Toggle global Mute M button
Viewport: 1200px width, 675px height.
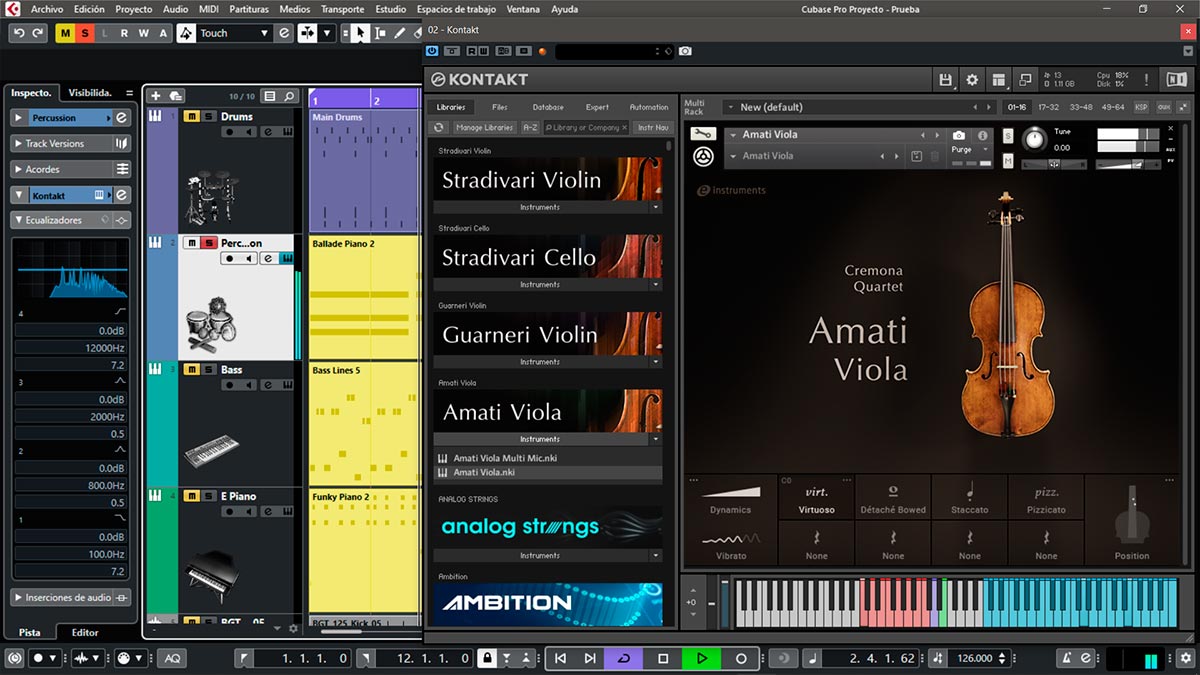pyautogui.click(x=66, y=33)
